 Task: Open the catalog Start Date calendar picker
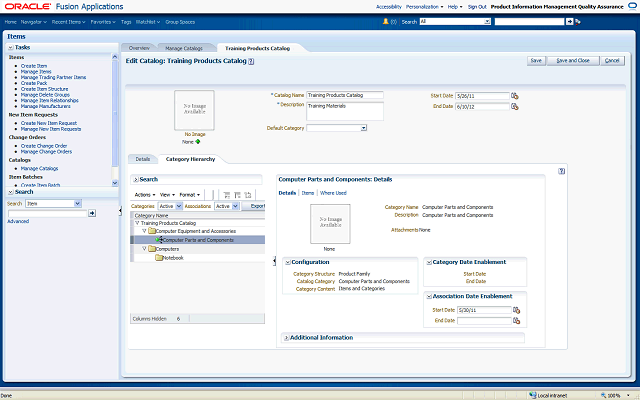(x=515, y=95)
